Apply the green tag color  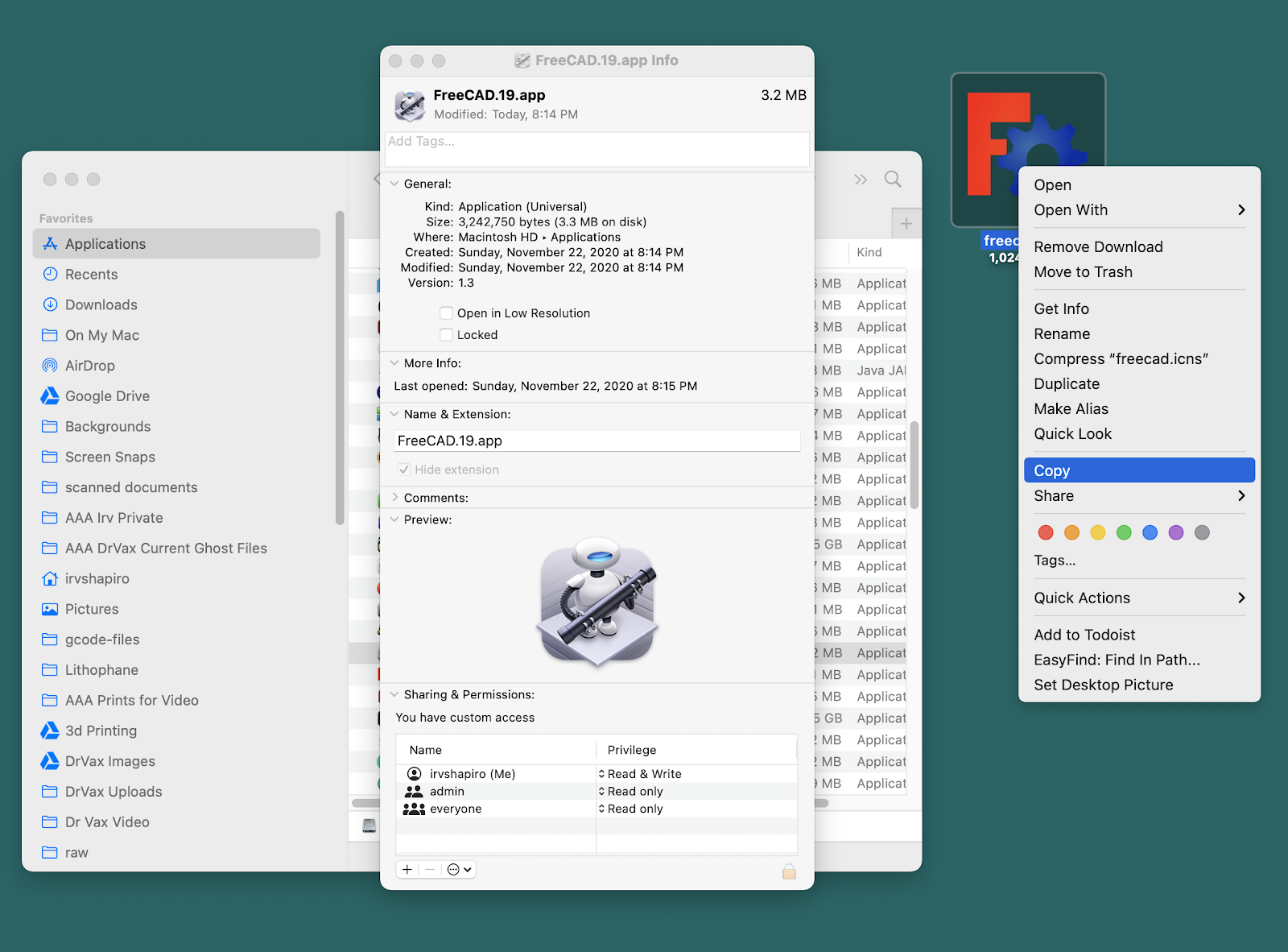pyautogui.click(x=1124, y=532)
